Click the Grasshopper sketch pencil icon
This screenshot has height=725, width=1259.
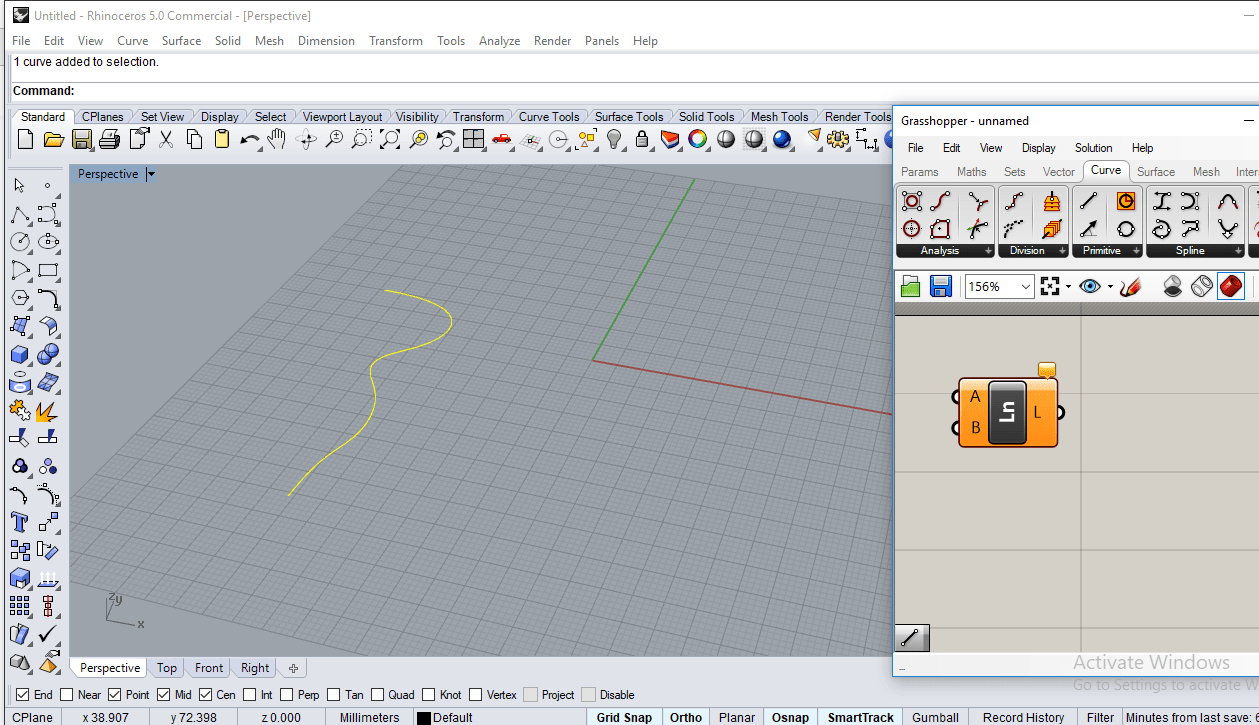[1131, 287]
